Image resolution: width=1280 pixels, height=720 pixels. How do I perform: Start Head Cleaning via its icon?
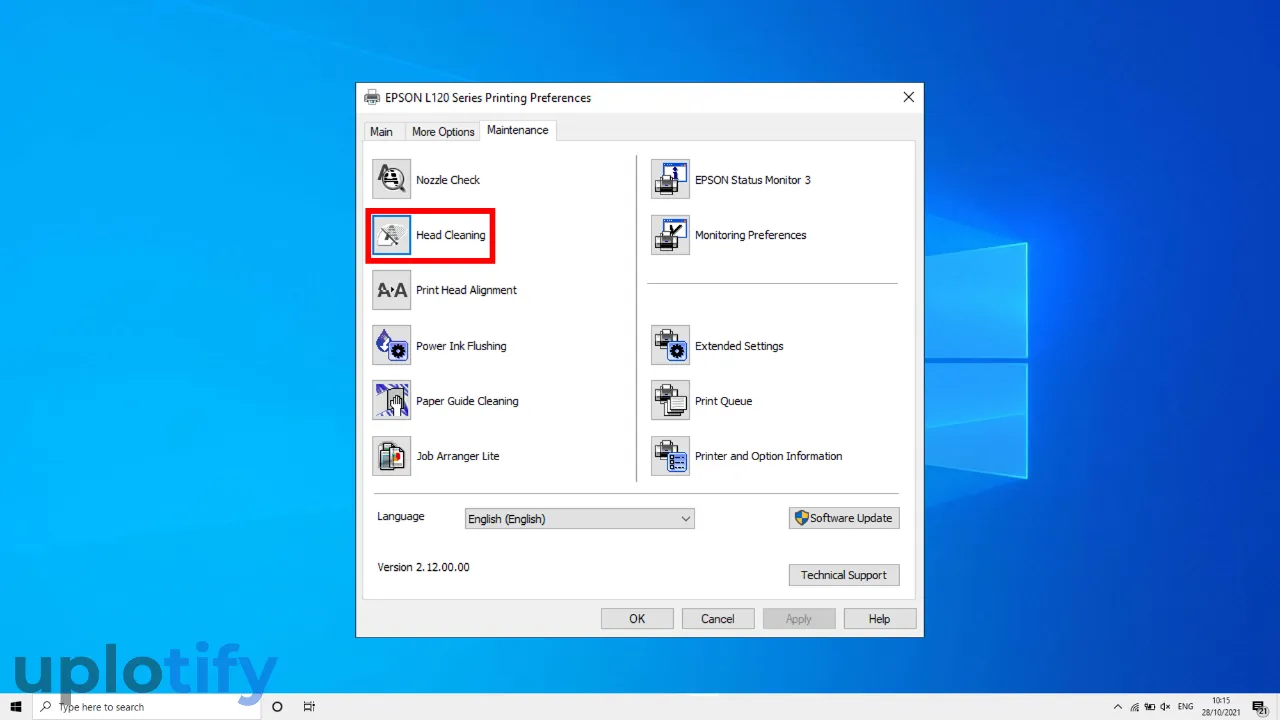391,235
